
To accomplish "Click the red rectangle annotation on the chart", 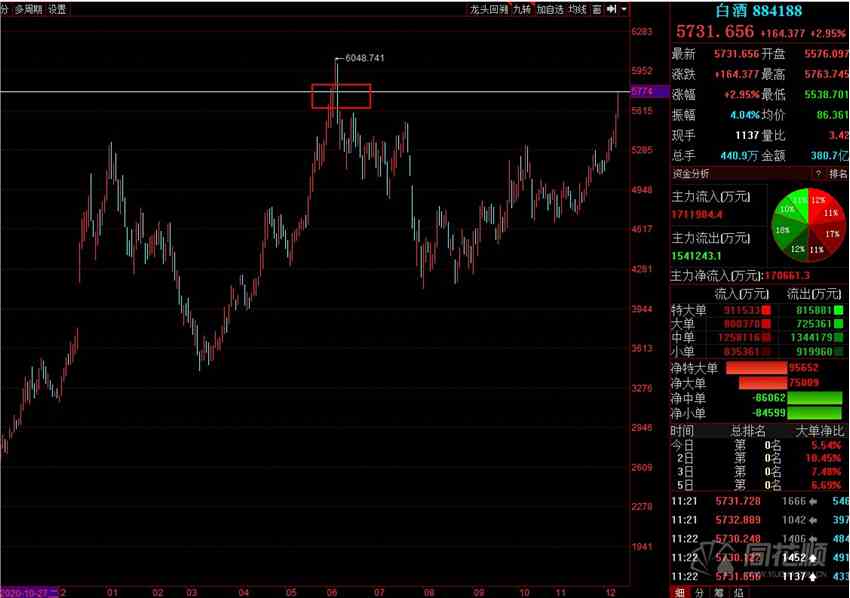I will [341, 96].
